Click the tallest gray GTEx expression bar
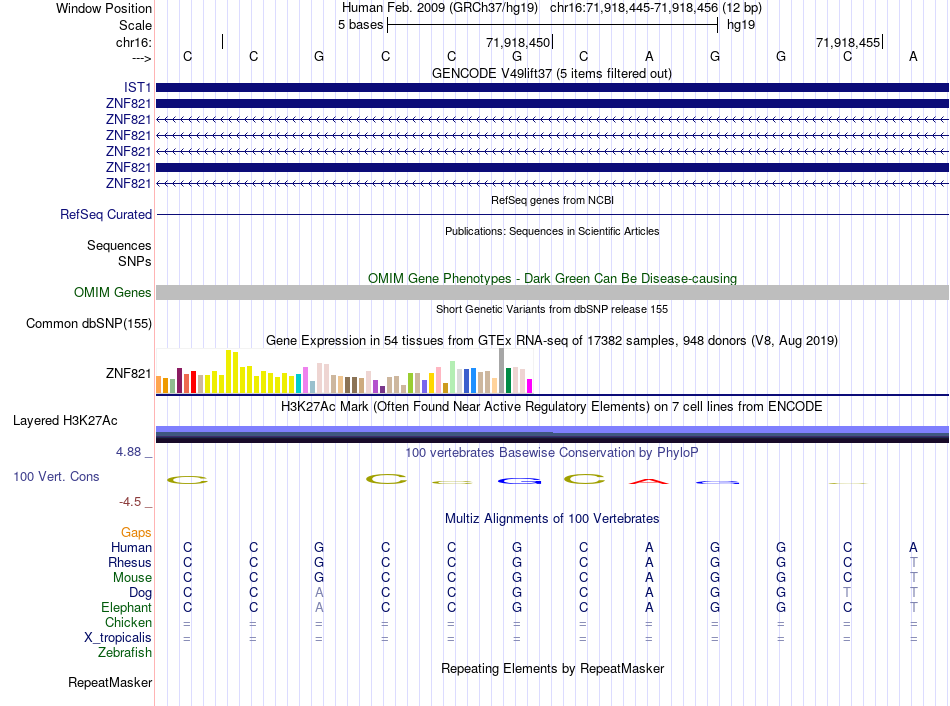The height and width of the screenshot is (706, 950). click(x=502, y=371)
